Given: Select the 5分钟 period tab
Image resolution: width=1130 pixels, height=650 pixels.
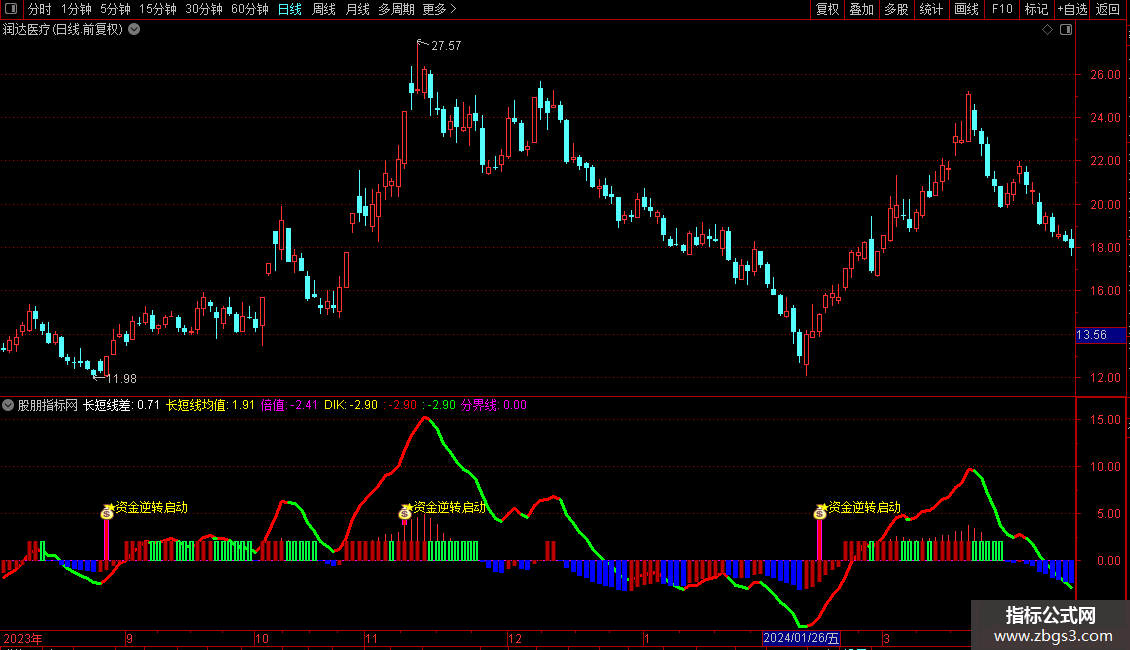Looking at the screenshot, I should coord(115,9).
